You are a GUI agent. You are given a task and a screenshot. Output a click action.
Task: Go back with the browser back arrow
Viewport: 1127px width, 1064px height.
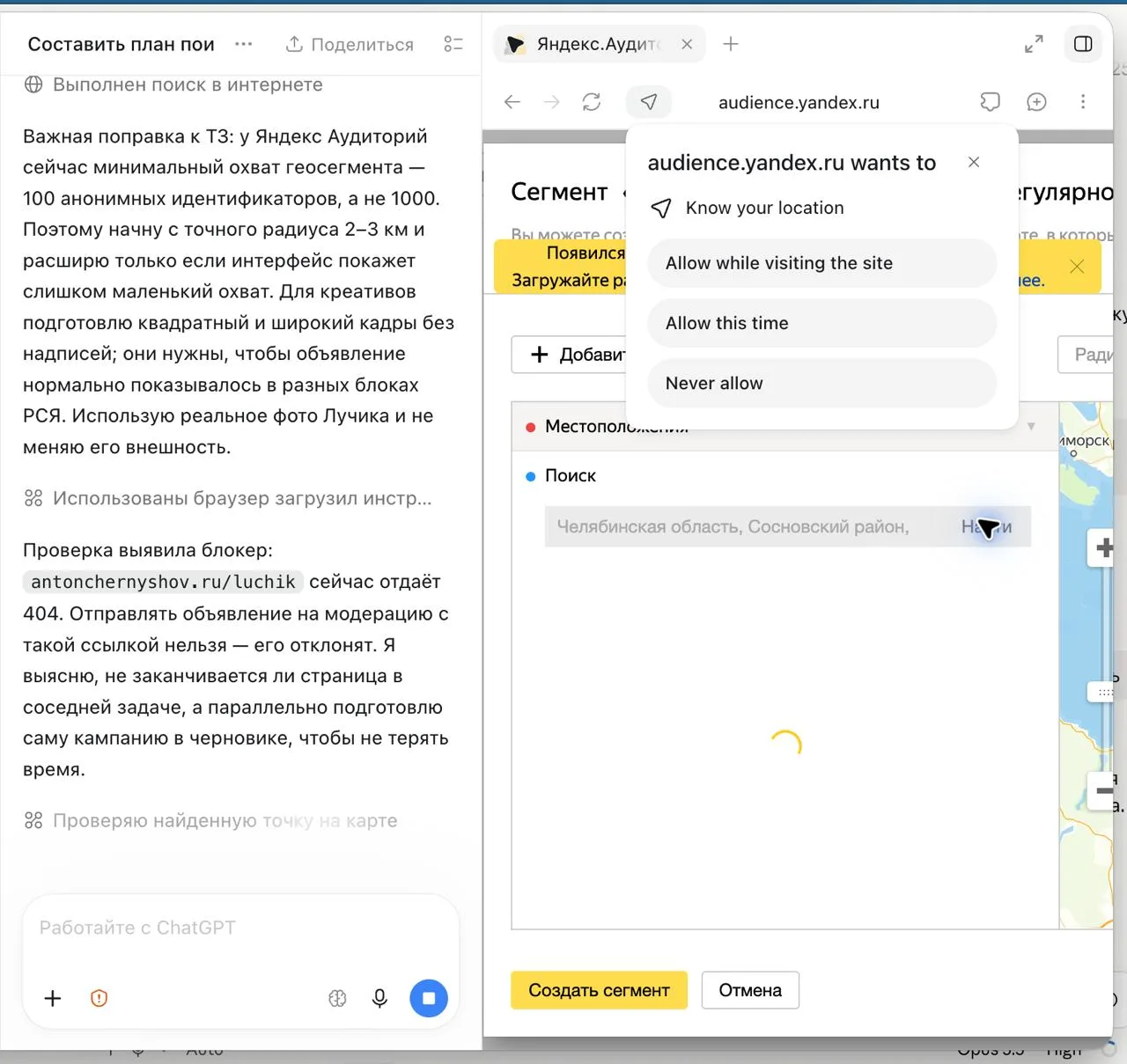click(x=512, y=102)
